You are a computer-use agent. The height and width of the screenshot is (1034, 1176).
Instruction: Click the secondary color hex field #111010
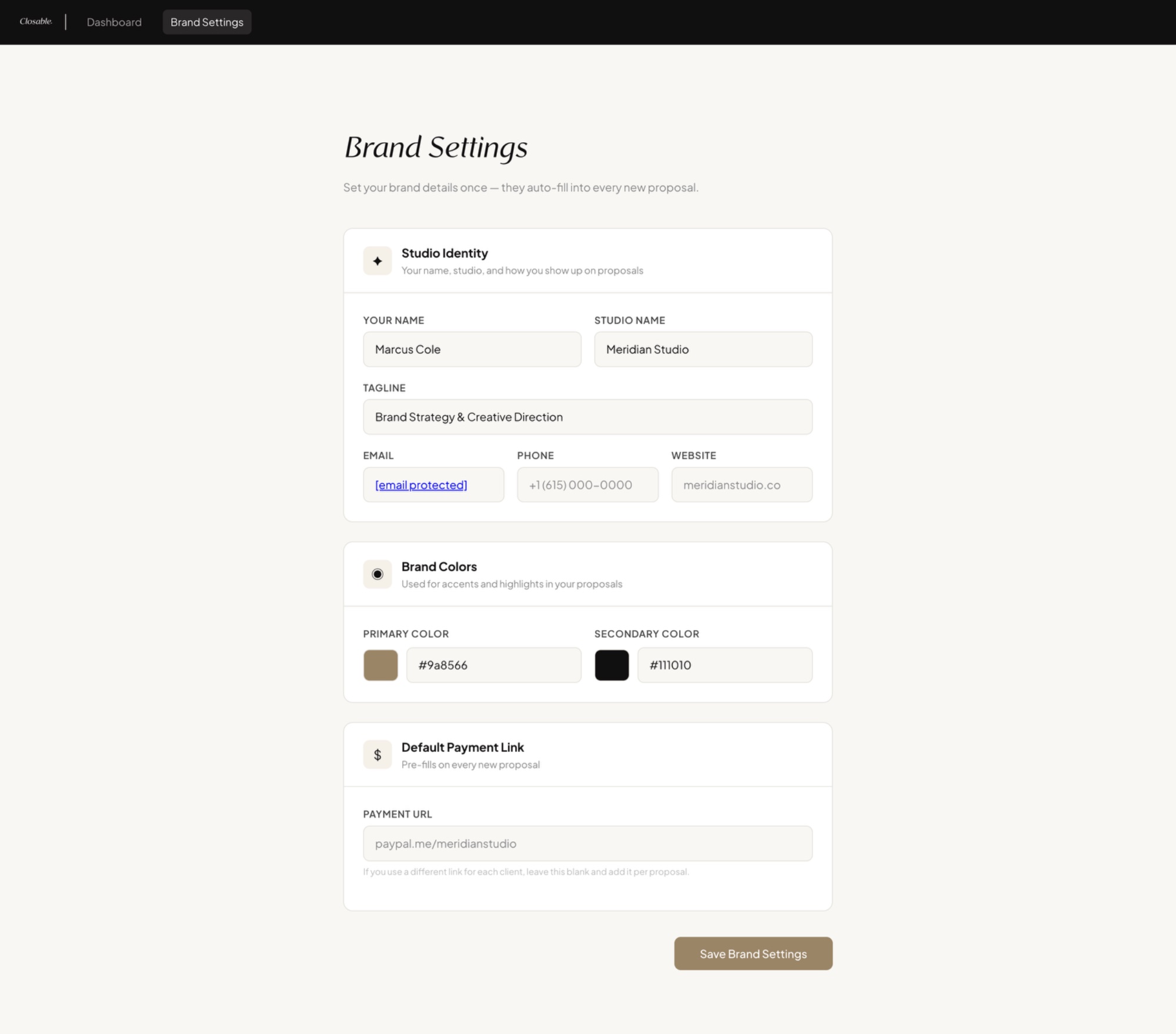coord(724,665)
